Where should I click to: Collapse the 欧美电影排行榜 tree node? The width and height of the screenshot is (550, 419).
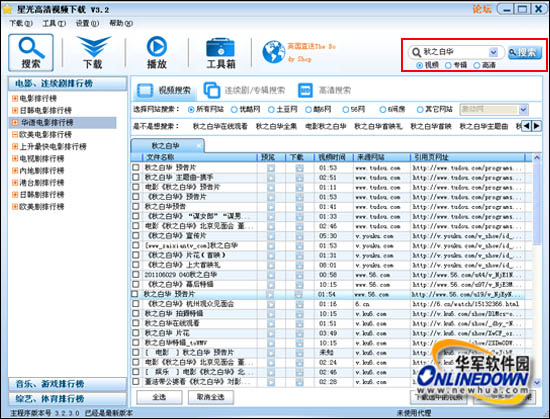point(15,134)
